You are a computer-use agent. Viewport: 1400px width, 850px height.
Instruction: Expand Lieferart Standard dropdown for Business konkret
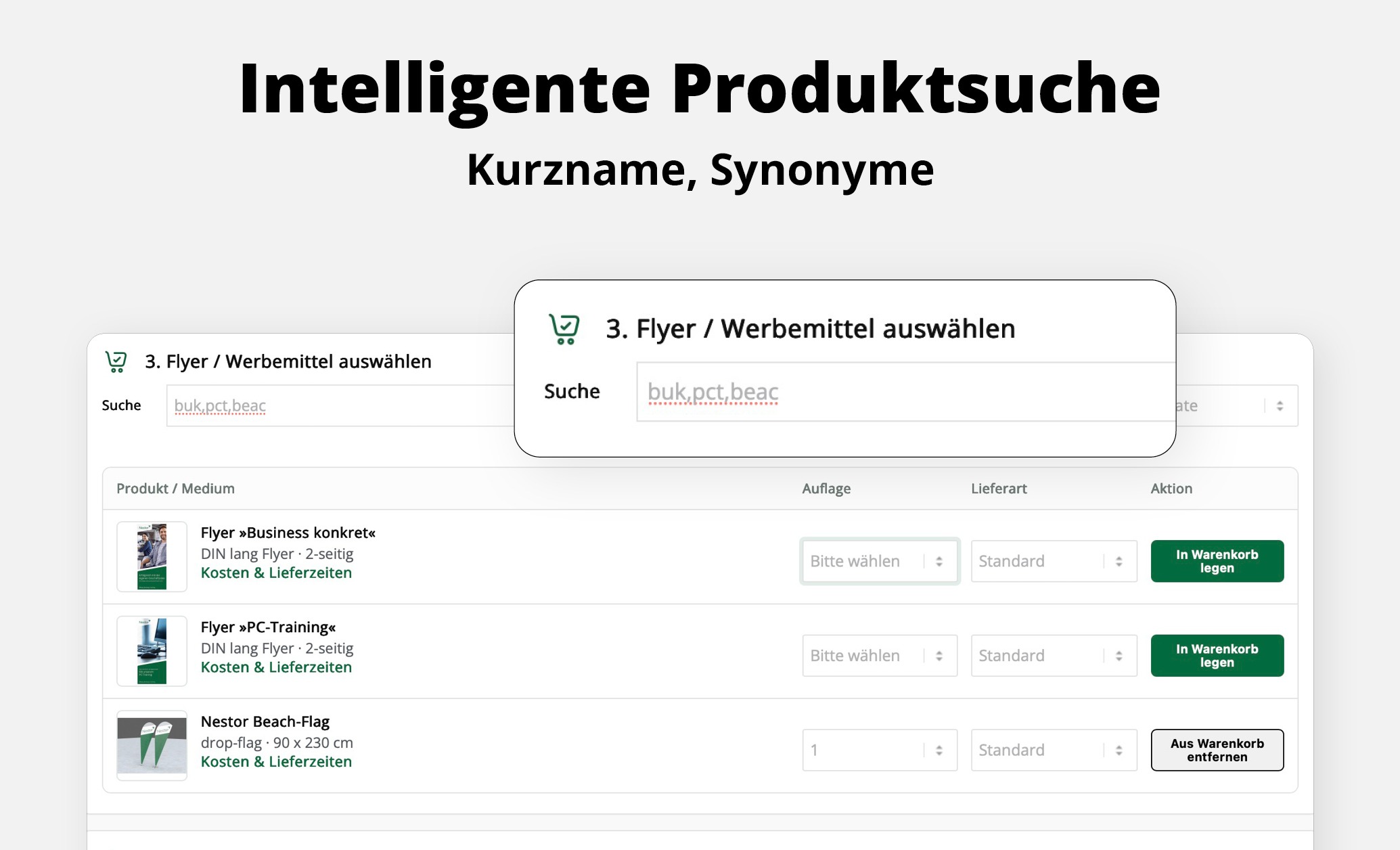[1054, 561]
